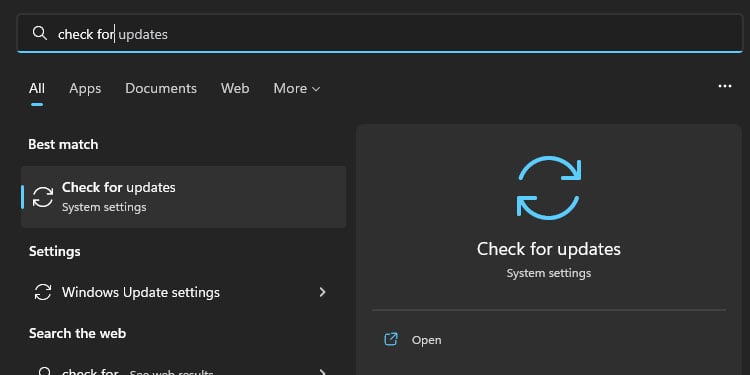Image resolution: width=750 pixels, height=375 pixels.
Task: Click the Check for updates title in preview pane
Action: [x=549, y=249]
